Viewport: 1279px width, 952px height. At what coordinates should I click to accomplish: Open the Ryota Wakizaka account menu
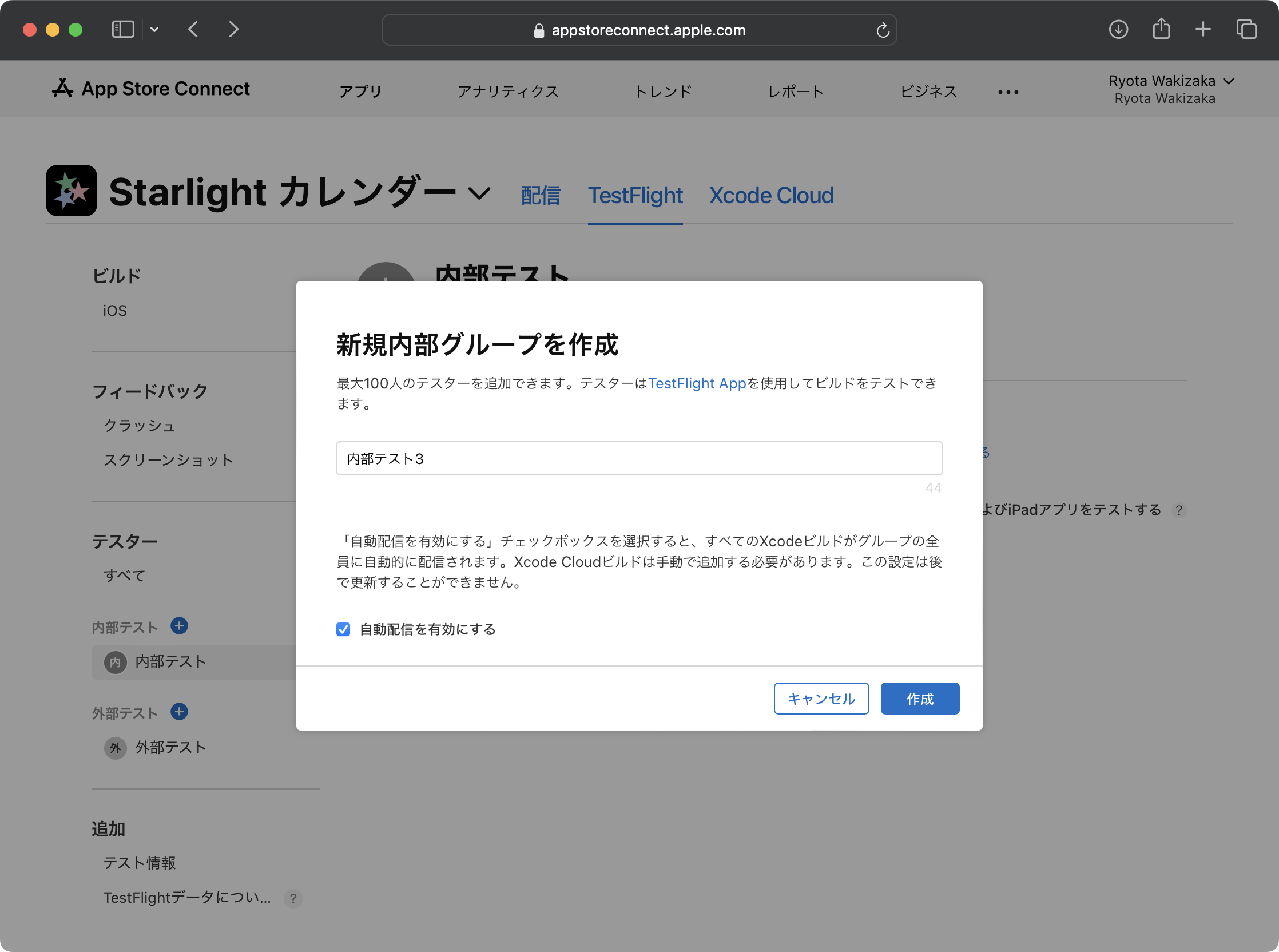[1171, 82]
